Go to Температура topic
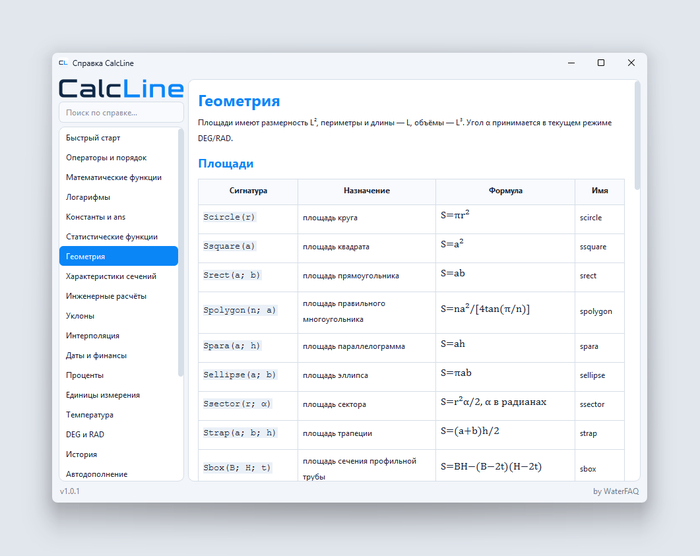 pyautogui.click(x=118, y=414)
